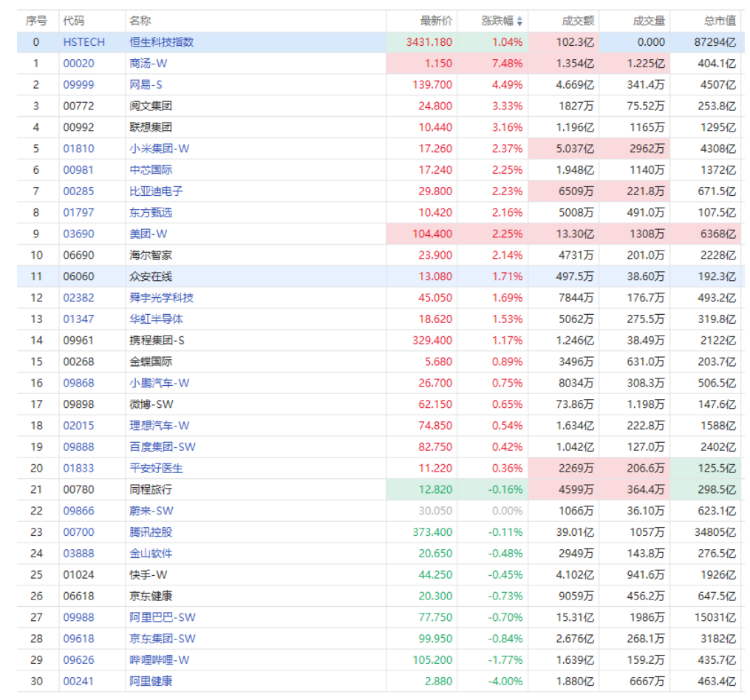The width and height of the screenshot is (750, 700).
Task: Open the 东方甄选 stock link
Action: [151, 212]
